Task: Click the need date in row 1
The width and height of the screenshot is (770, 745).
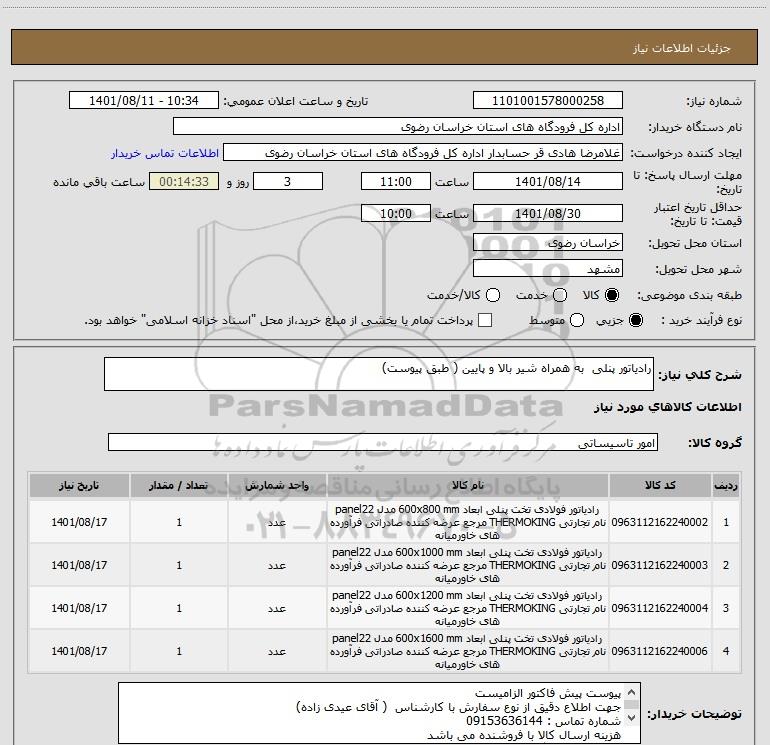Action: pos(79,522)
